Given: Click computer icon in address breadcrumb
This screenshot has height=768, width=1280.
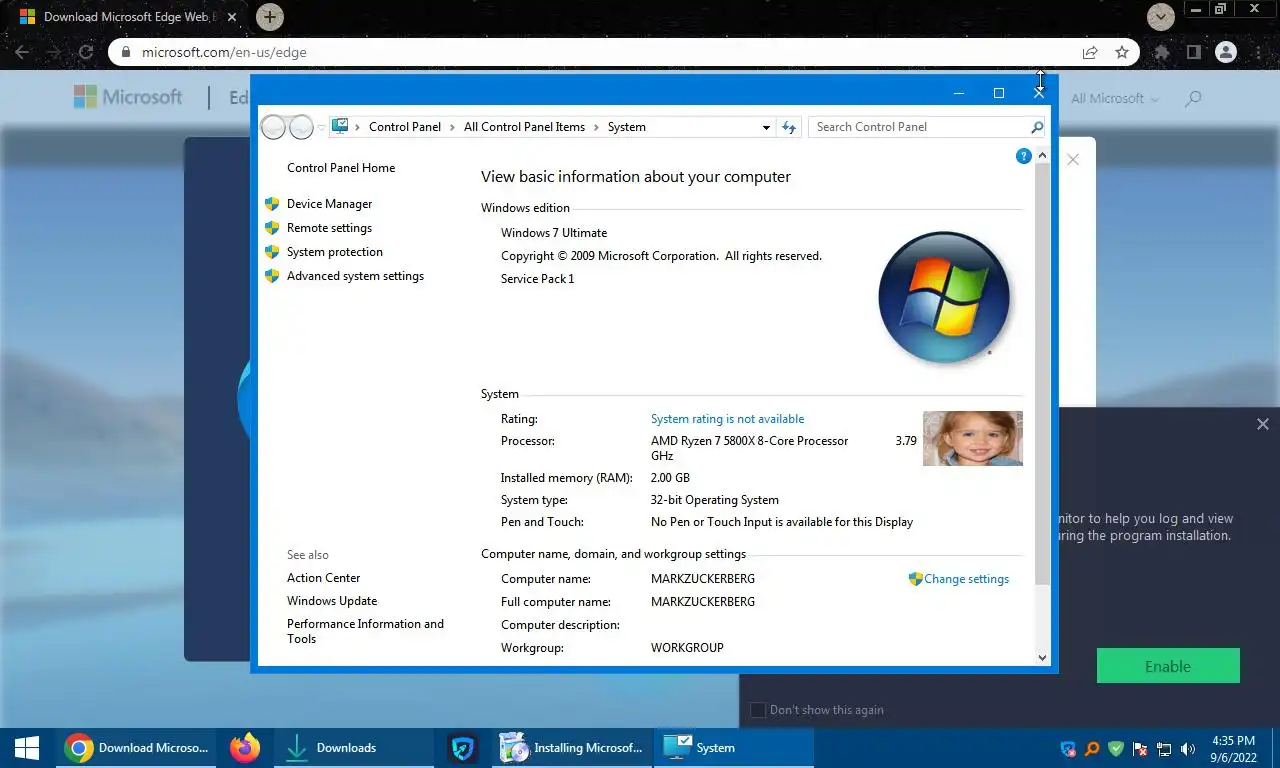Looking at the screenshot, I should [x=340, y=127].
